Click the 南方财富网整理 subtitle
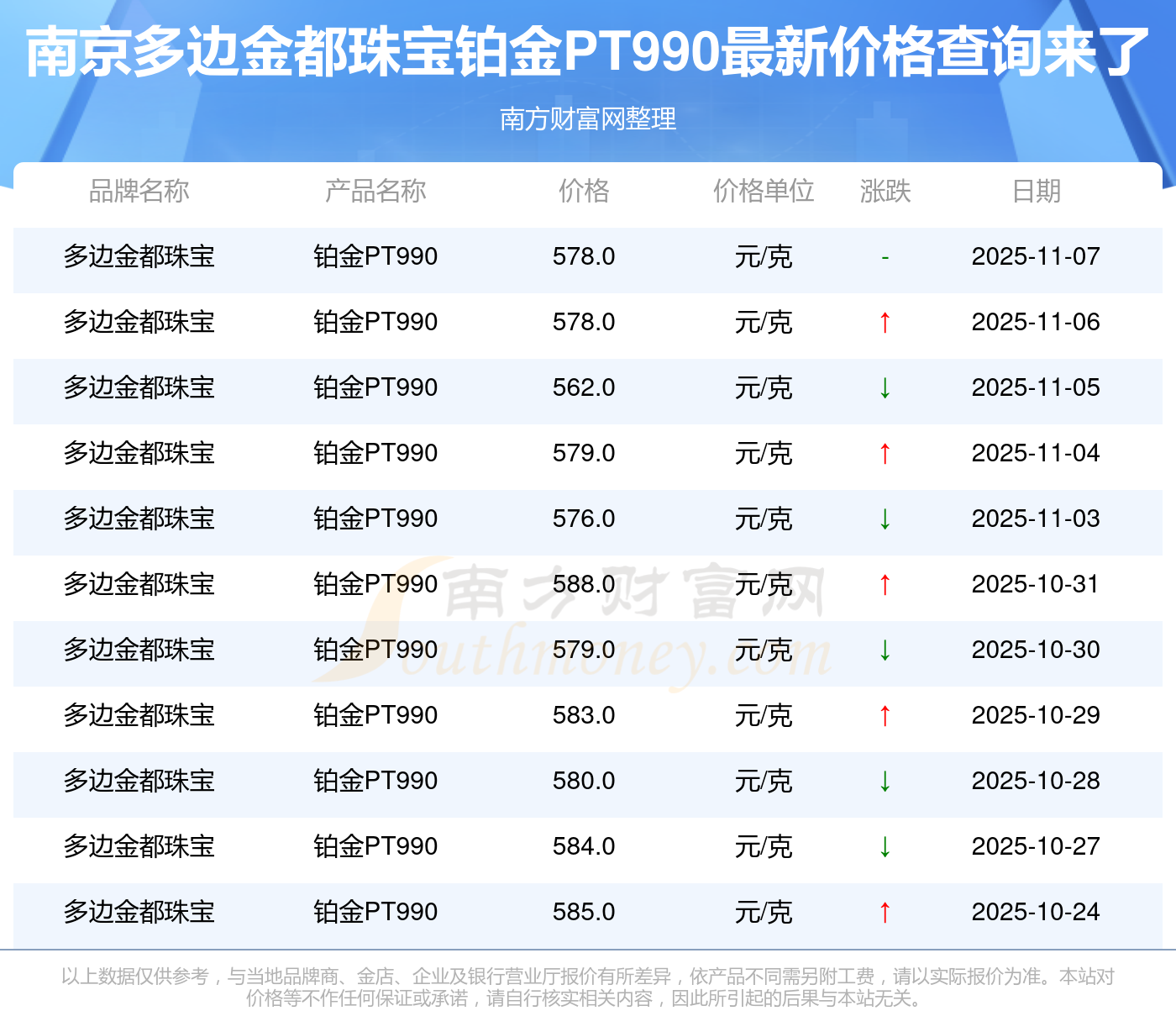This screenshot has height=1011, width=1176. (x=588, y=119)
